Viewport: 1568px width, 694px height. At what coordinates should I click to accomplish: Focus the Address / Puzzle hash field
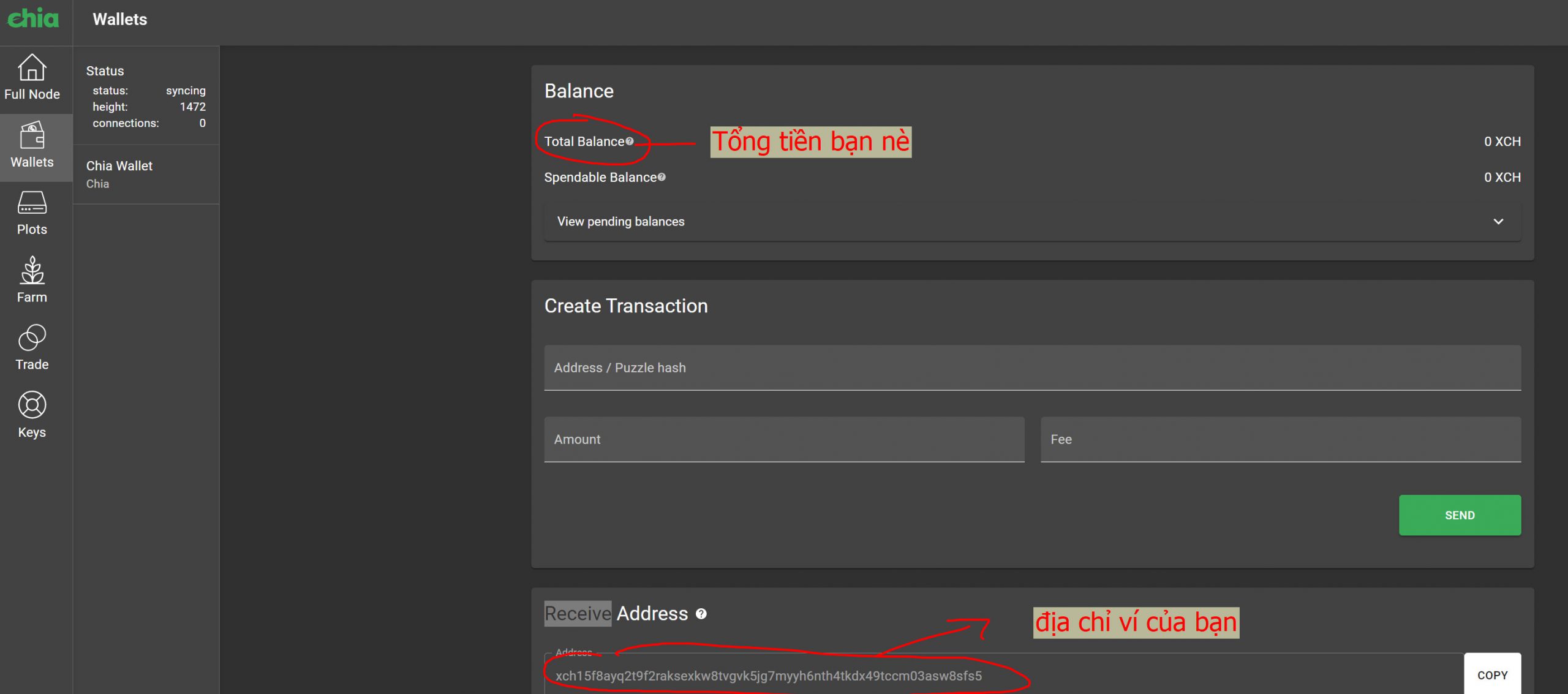tap(1032, 368)
